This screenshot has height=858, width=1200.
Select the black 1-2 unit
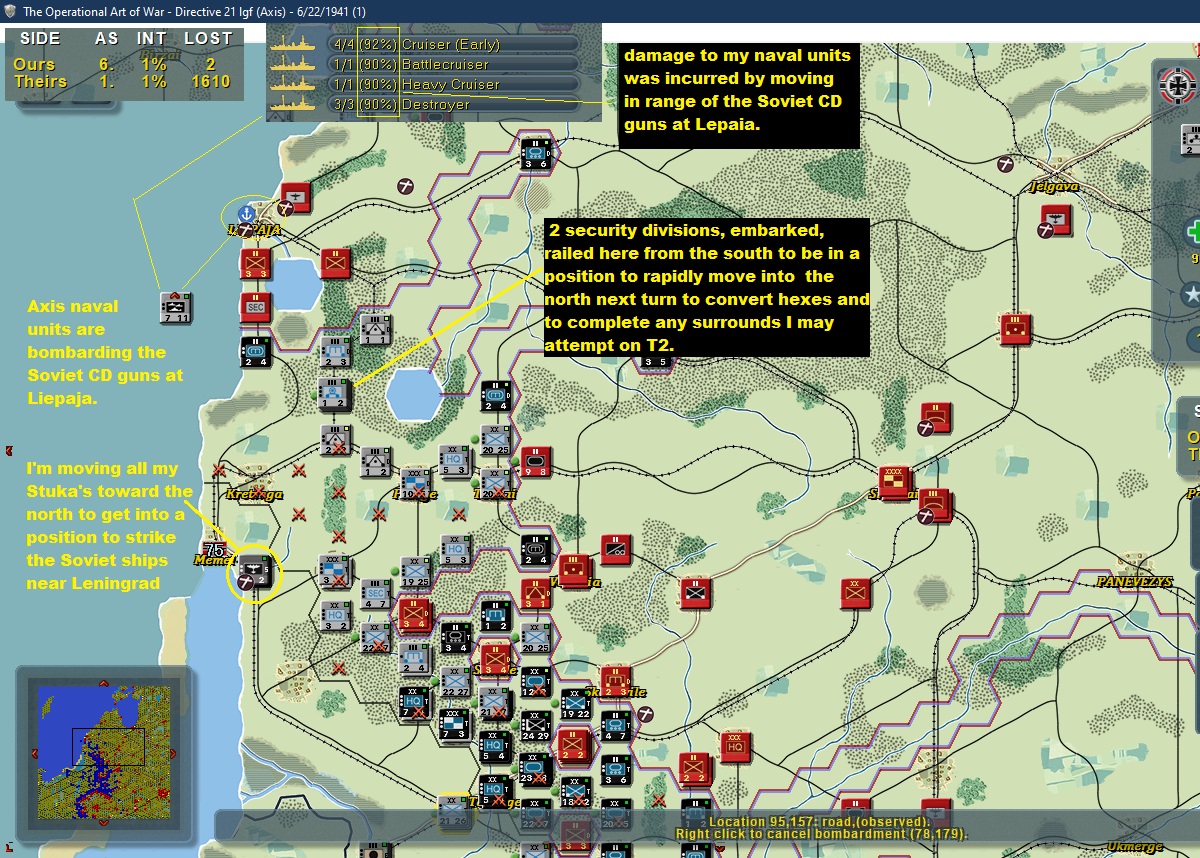[496, 616]
